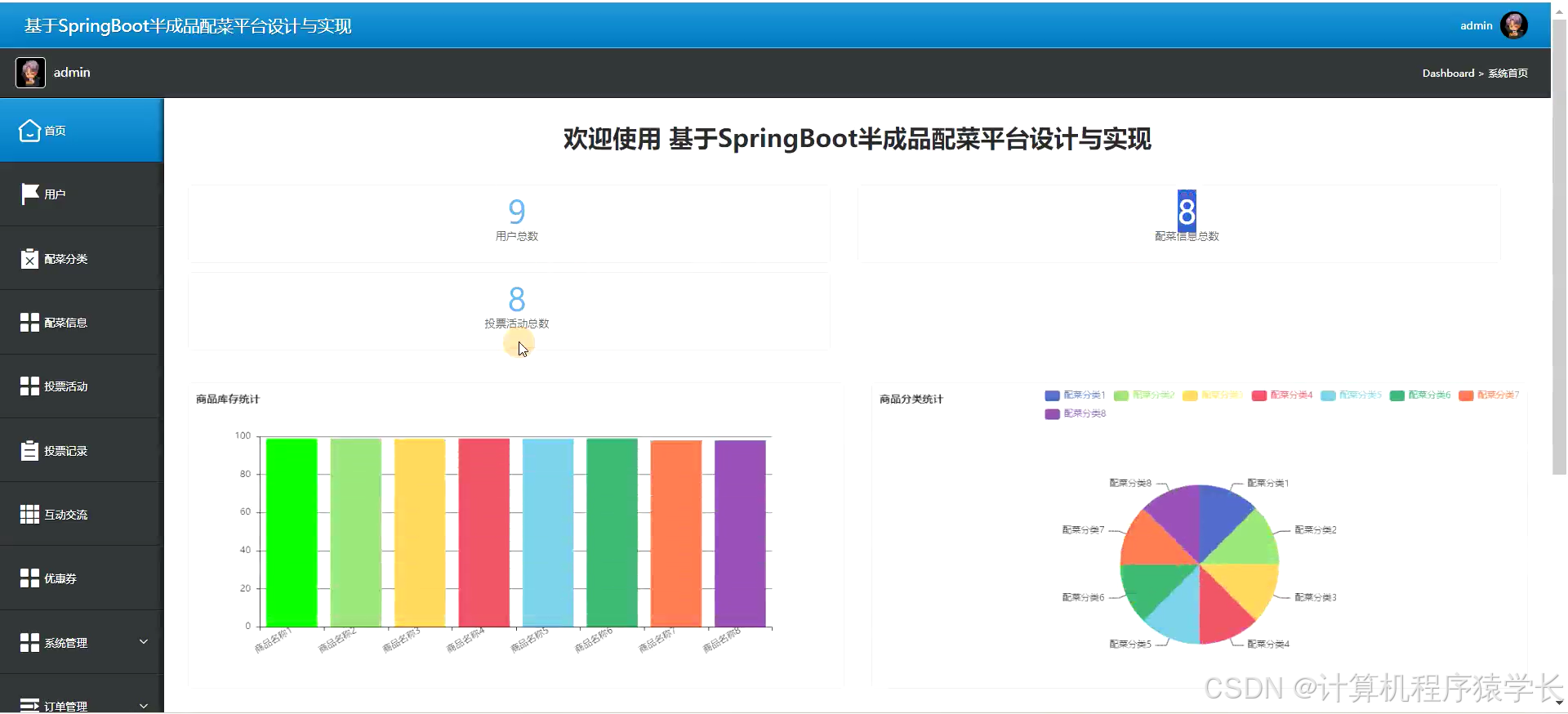Click the dark green 商品名称6 bar

click(612, 533)
